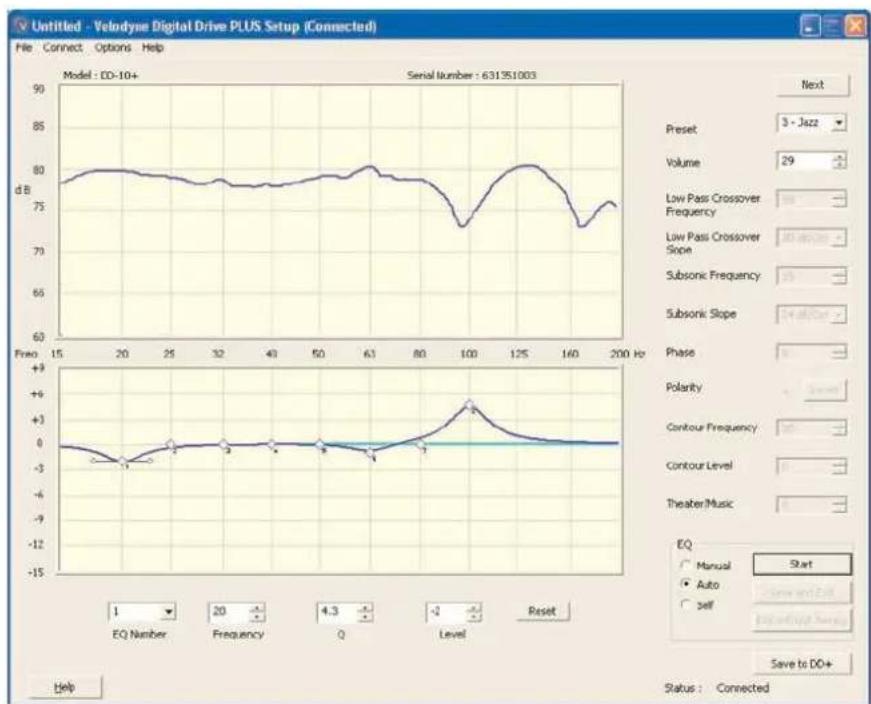Decrease Frequency with down spinner
This screenshot has width=871, height=704.
point(257,617)
